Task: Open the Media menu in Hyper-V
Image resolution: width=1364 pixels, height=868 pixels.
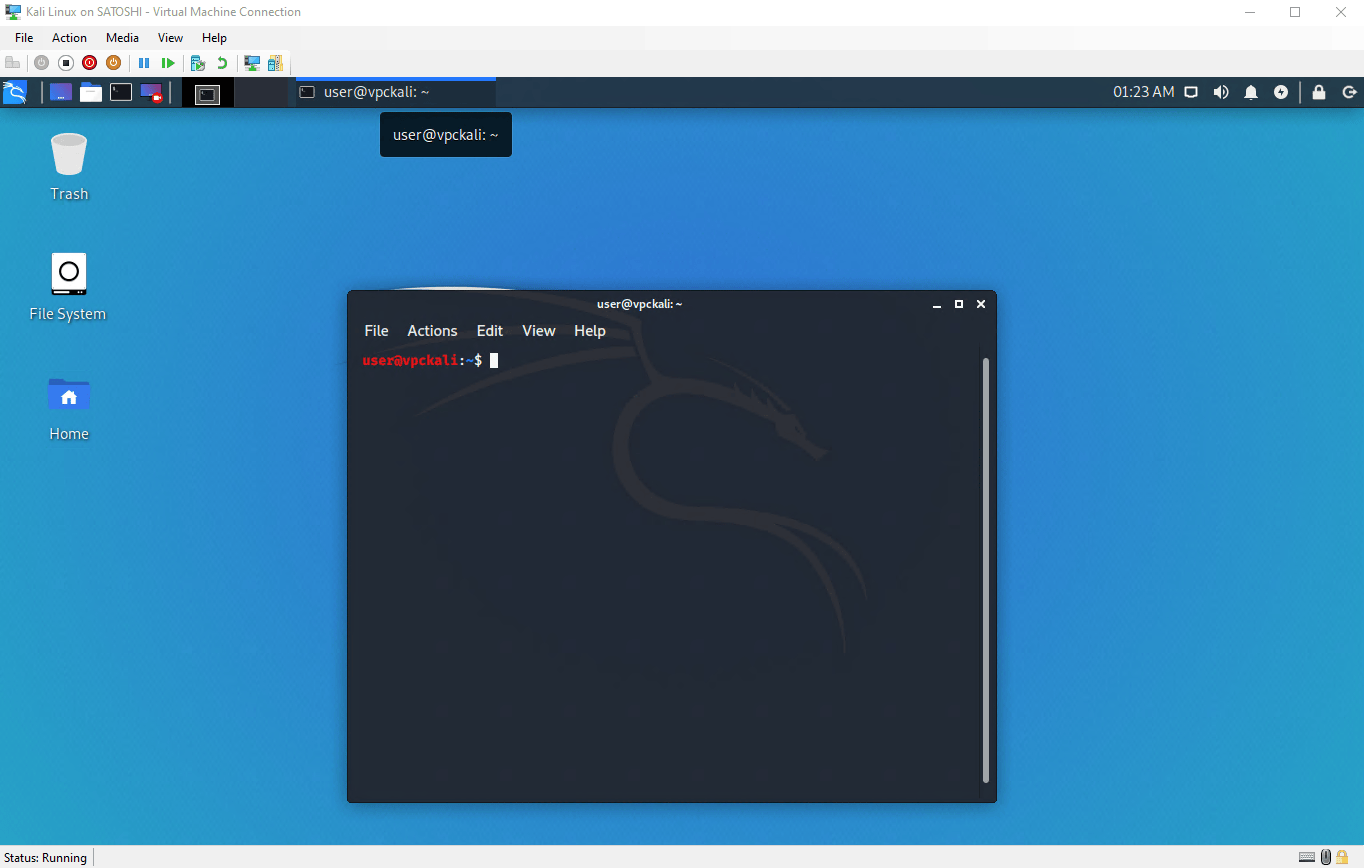Action: point(122,37)
